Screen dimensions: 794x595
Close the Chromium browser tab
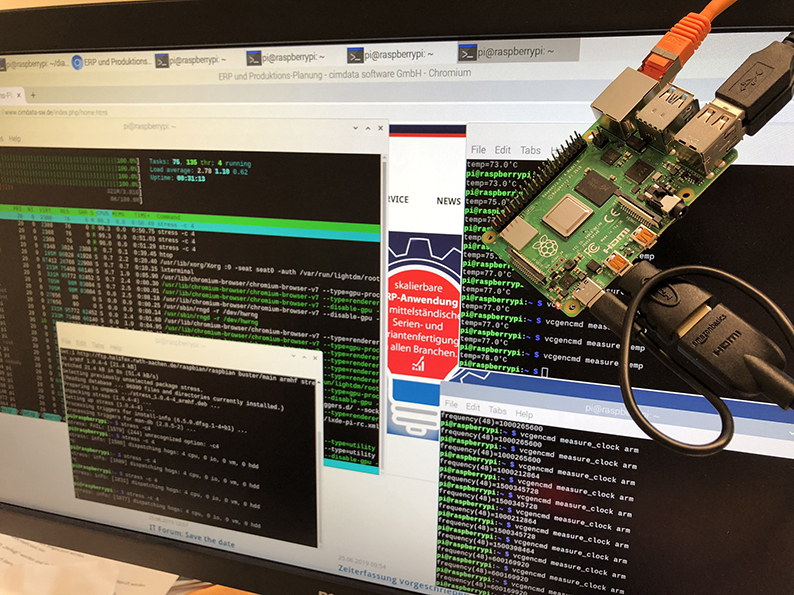pos(19,95)
